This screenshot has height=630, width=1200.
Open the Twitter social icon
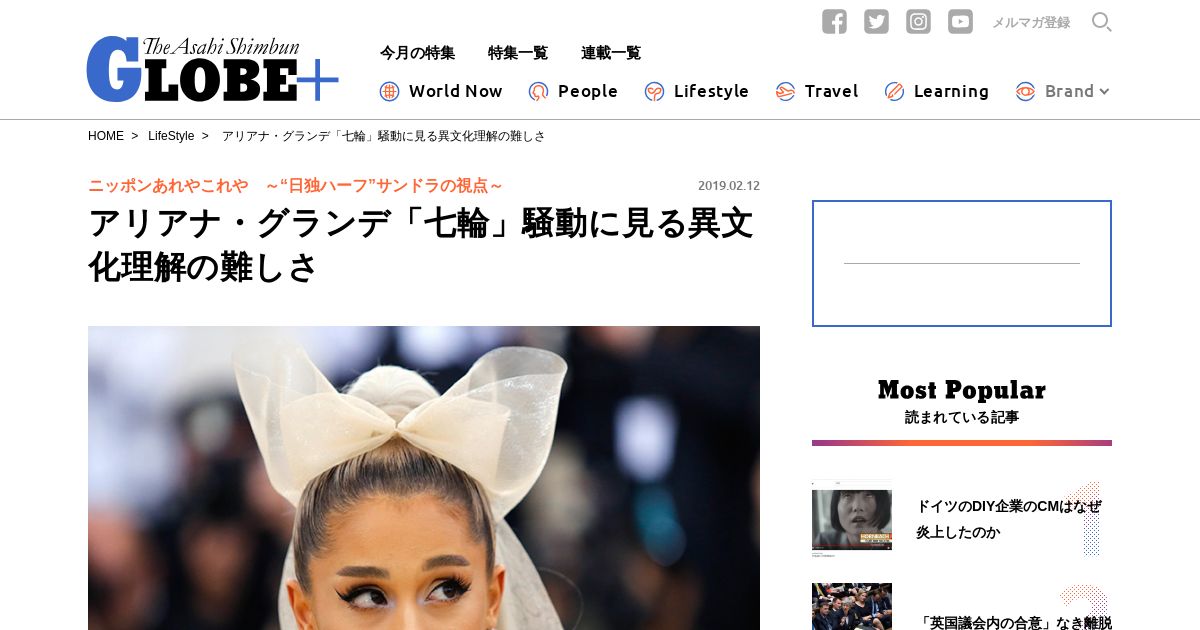(x=876, y=21)
